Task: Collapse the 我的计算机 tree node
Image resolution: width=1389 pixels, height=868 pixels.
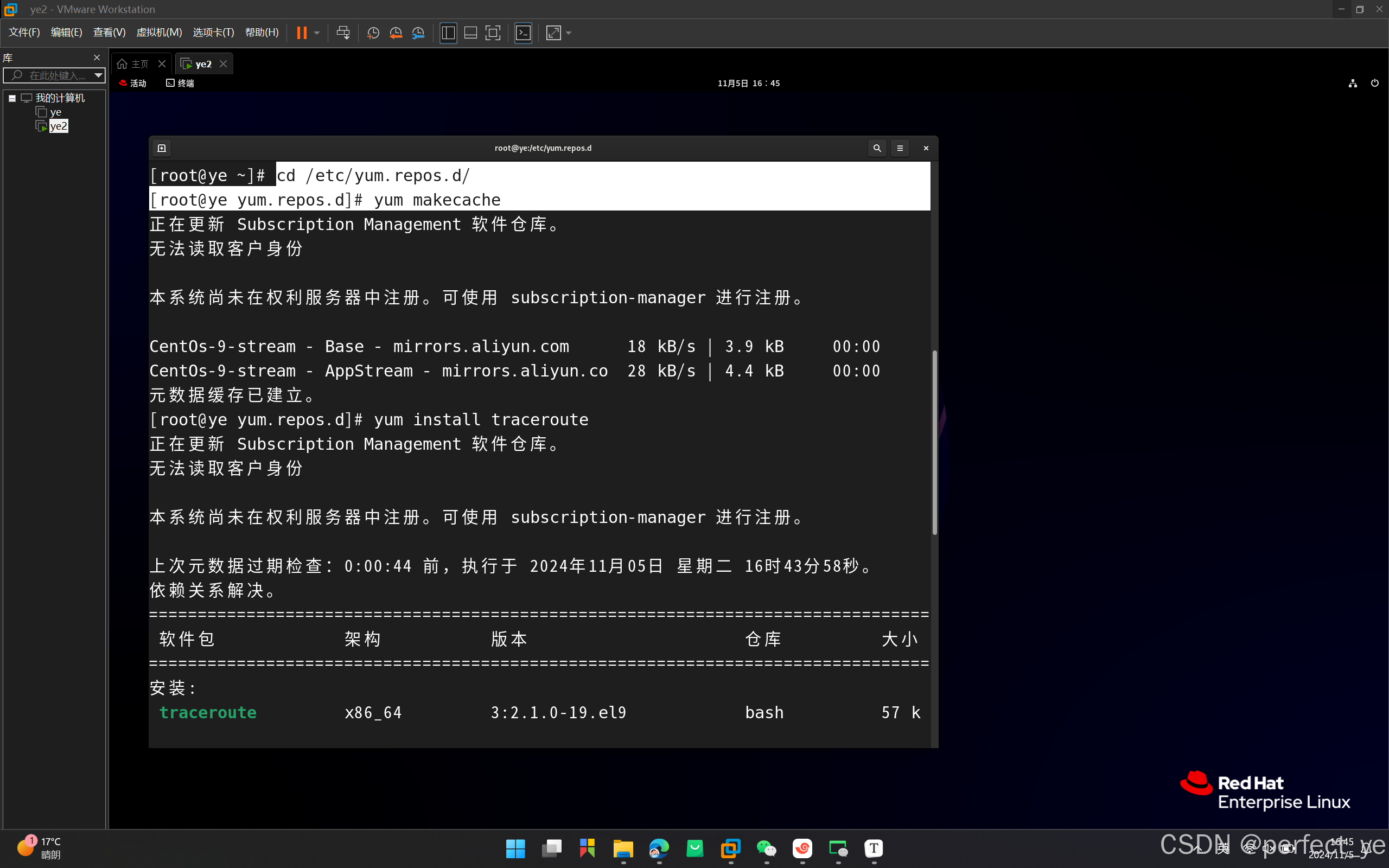Action: click(x=11, y=98)
